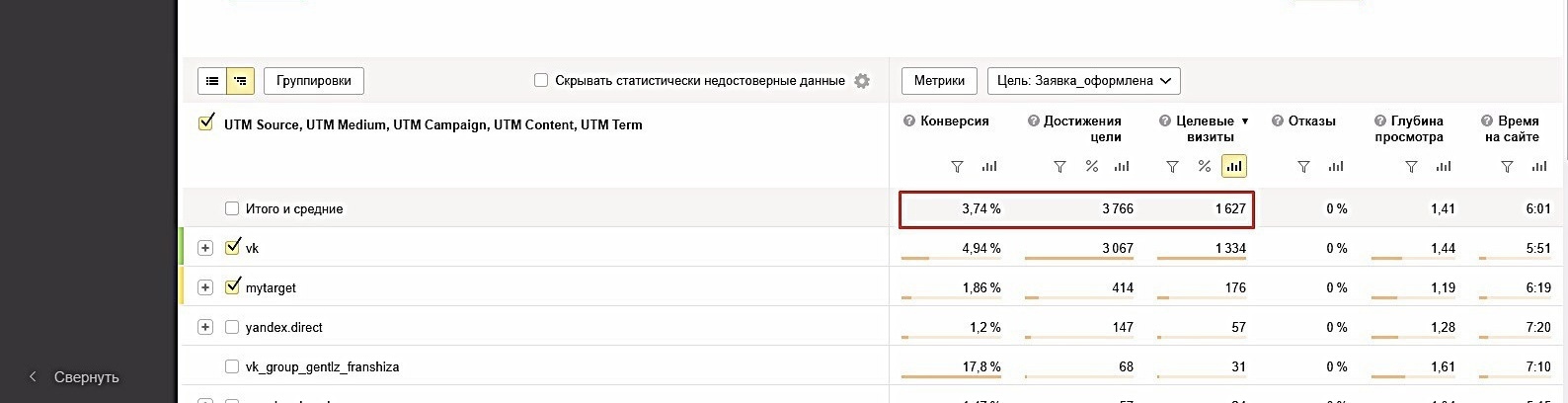
Task: Collapse the sidebar with Свернуть
Action: point(74,377)
